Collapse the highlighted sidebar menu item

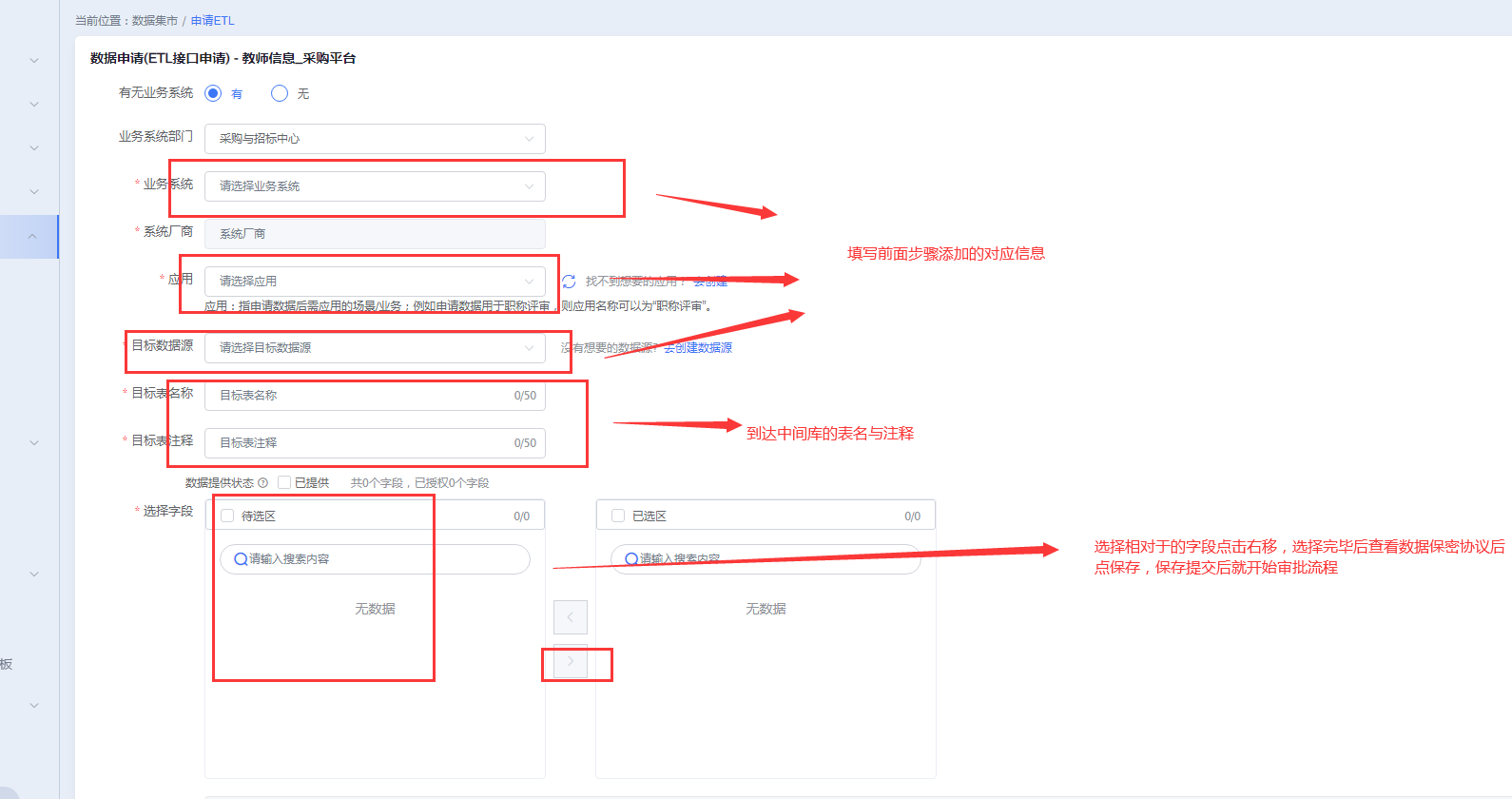click(33, 237)
